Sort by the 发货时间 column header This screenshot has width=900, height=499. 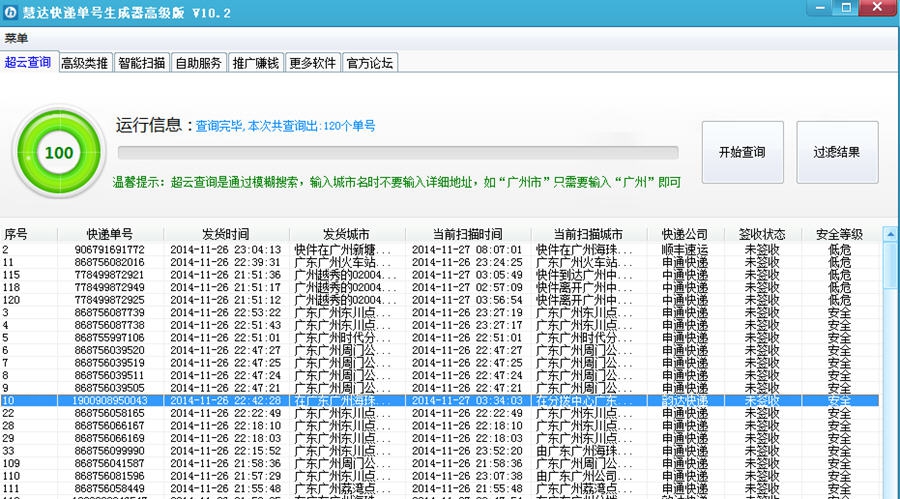click(225, 234)
